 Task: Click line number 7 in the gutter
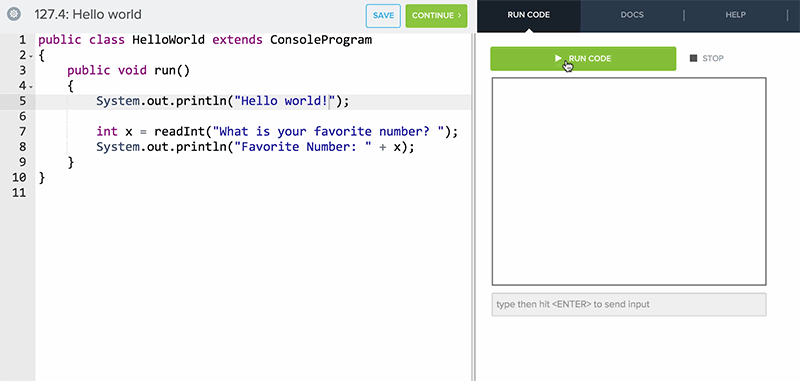coord(22,132)
